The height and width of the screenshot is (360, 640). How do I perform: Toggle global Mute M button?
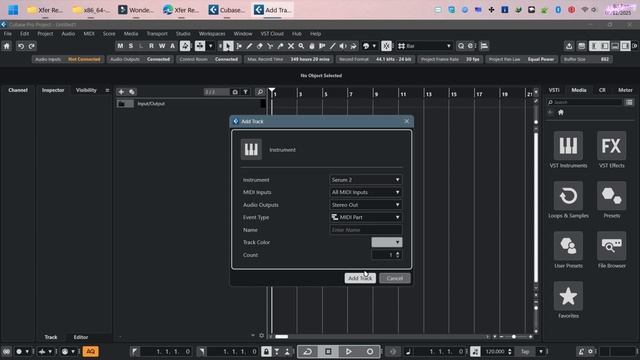coord(120,46)
